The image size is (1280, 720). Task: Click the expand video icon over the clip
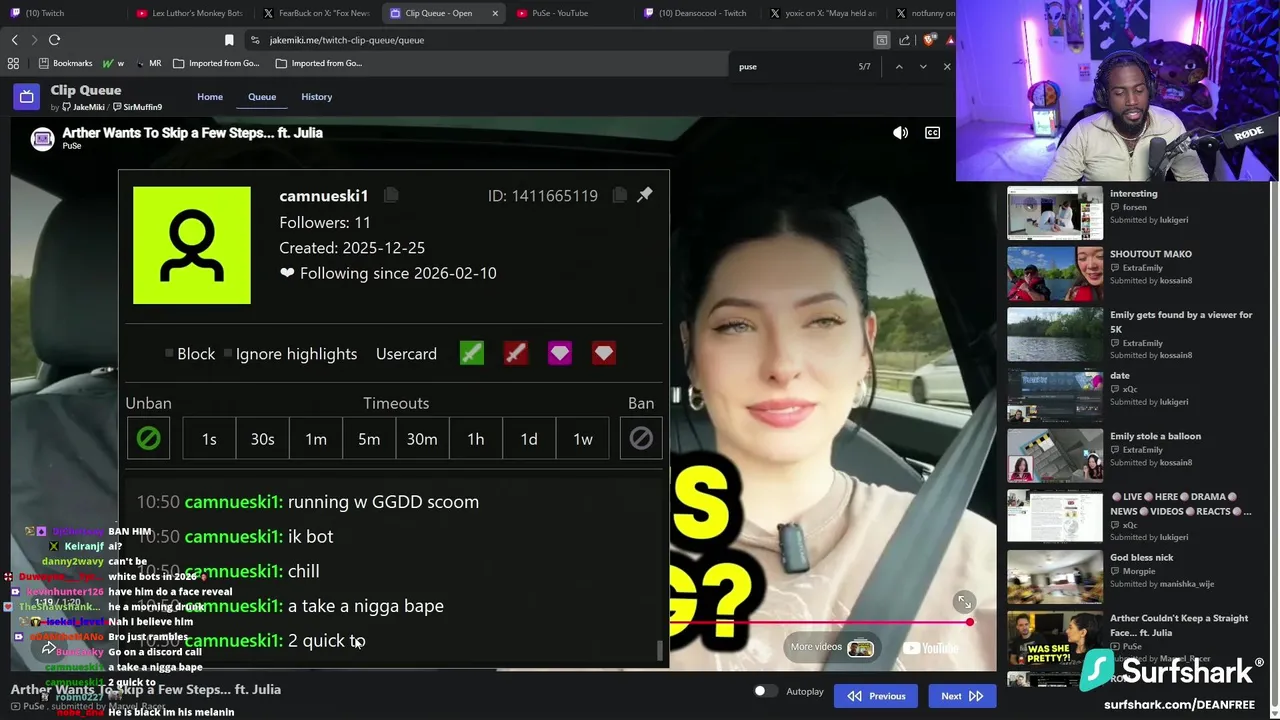pyautogui.click(x=964, y=601)
